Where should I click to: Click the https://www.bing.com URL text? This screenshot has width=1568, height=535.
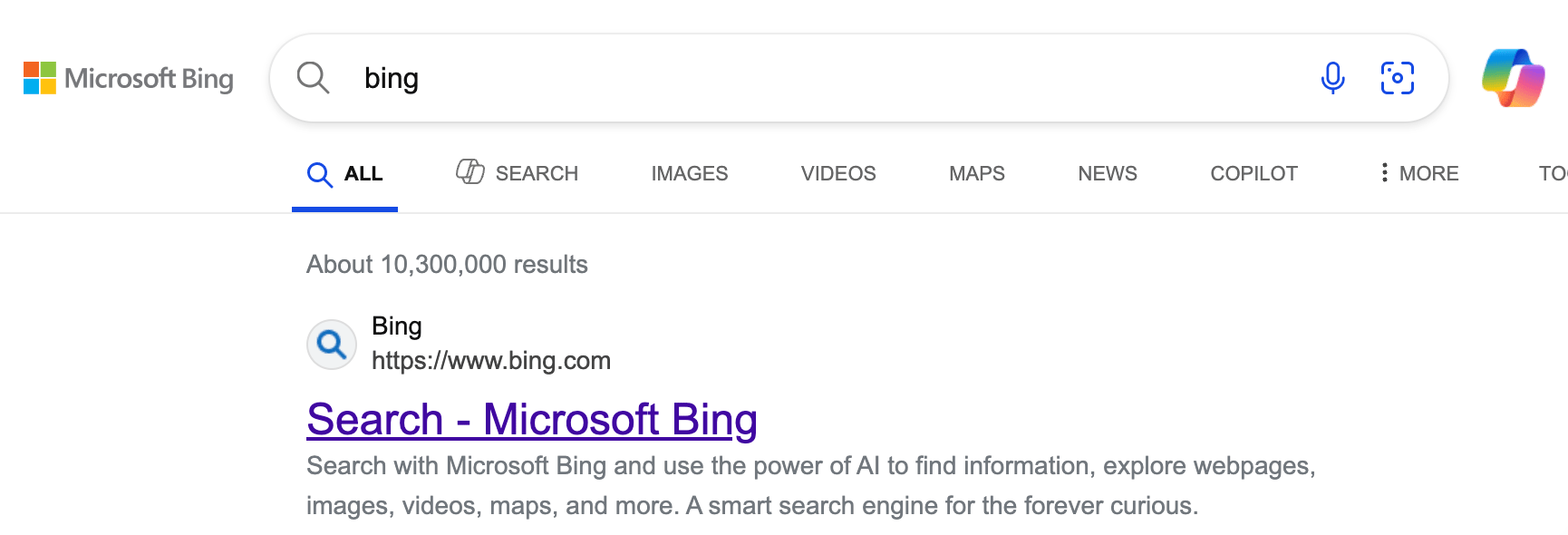click(490, 360)
